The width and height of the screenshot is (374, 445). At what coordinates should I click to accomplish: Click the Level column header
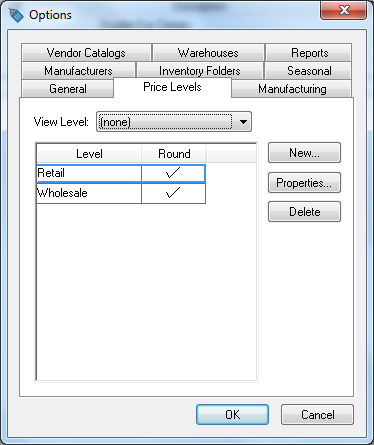tap(89, 154)
